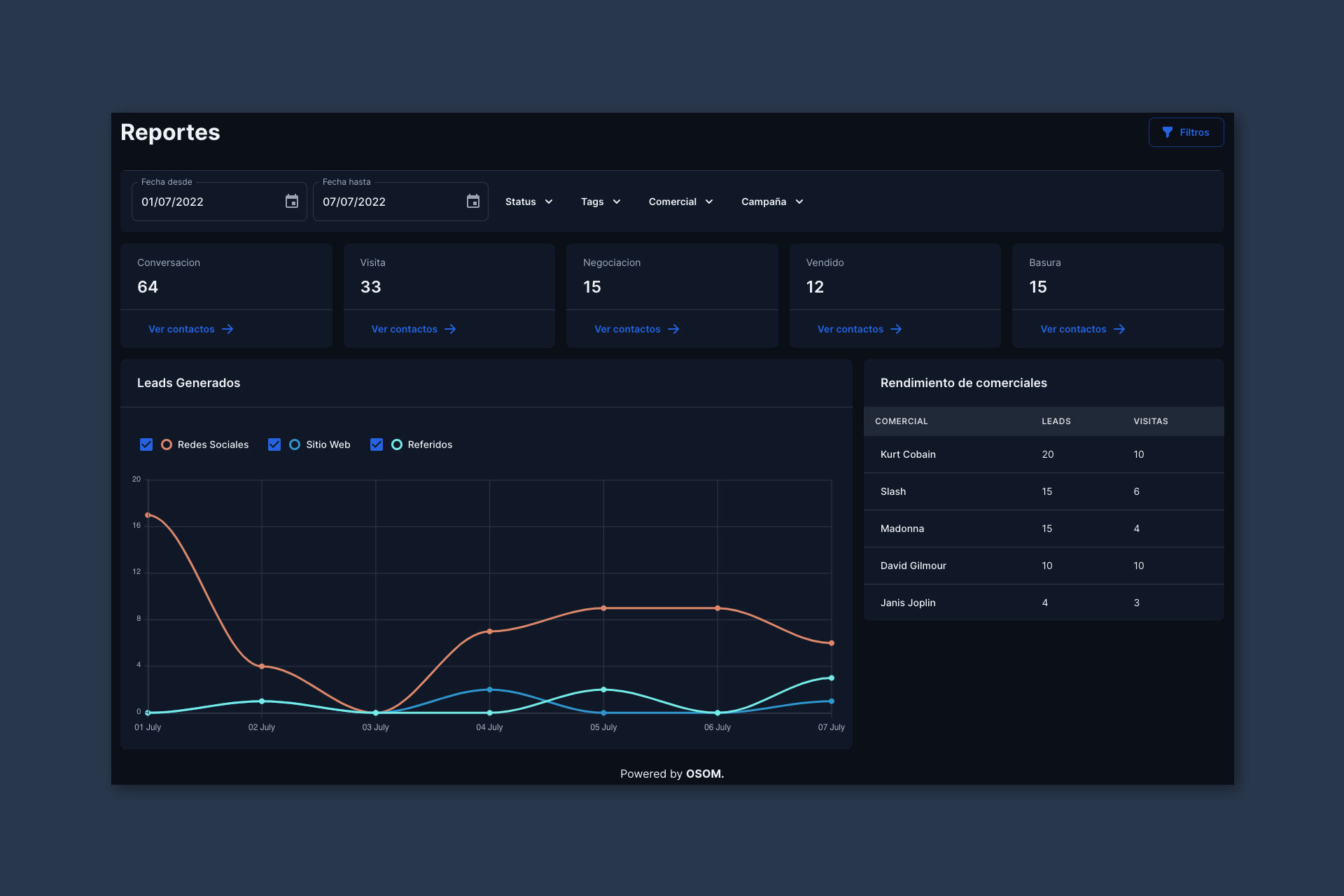Click the Conversacion count 64
The height and width of the screenshot is (896, 1344).
coord(148,287)
